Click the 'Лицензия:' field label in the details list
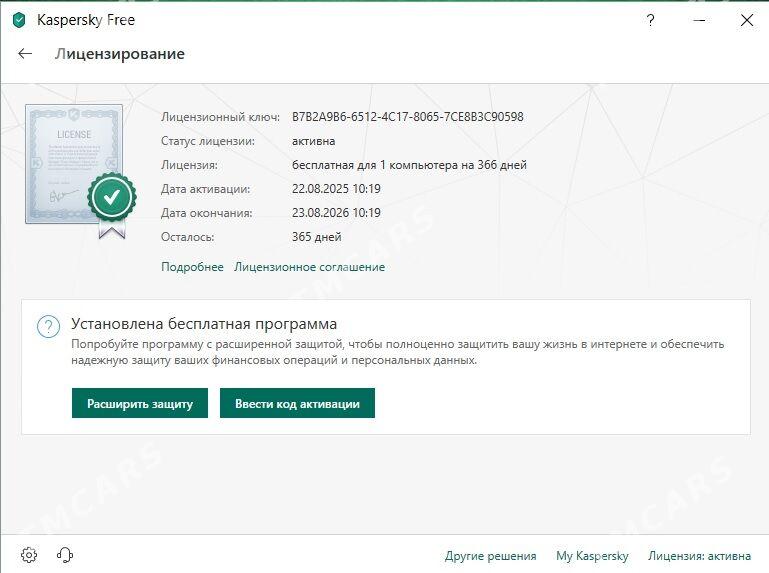 [189, 165]
